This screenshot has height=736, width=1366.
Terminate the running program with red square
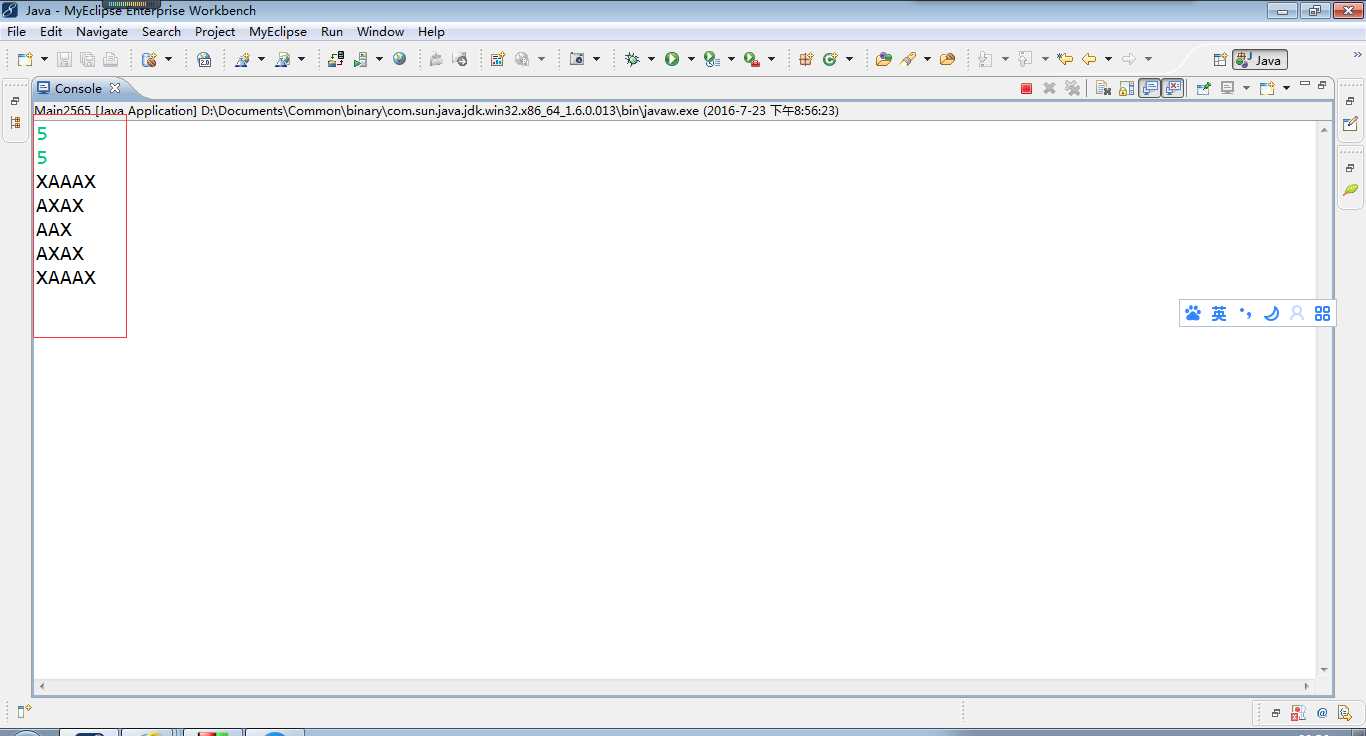click(x=1026, y=88)
